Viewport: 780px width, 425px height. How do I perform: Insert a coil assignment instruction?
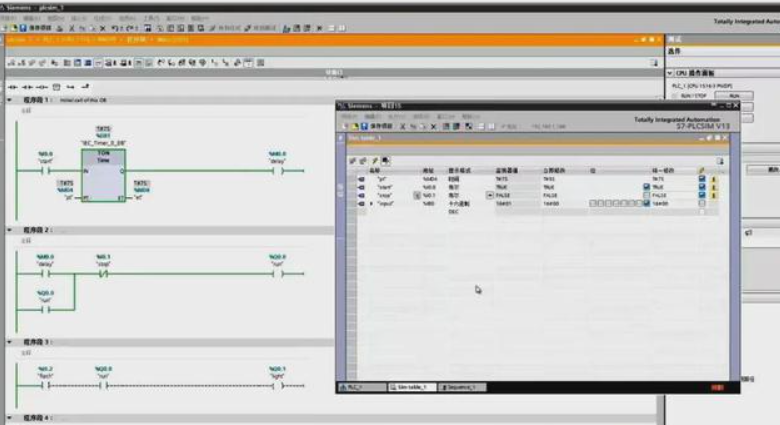pos(42,87)
